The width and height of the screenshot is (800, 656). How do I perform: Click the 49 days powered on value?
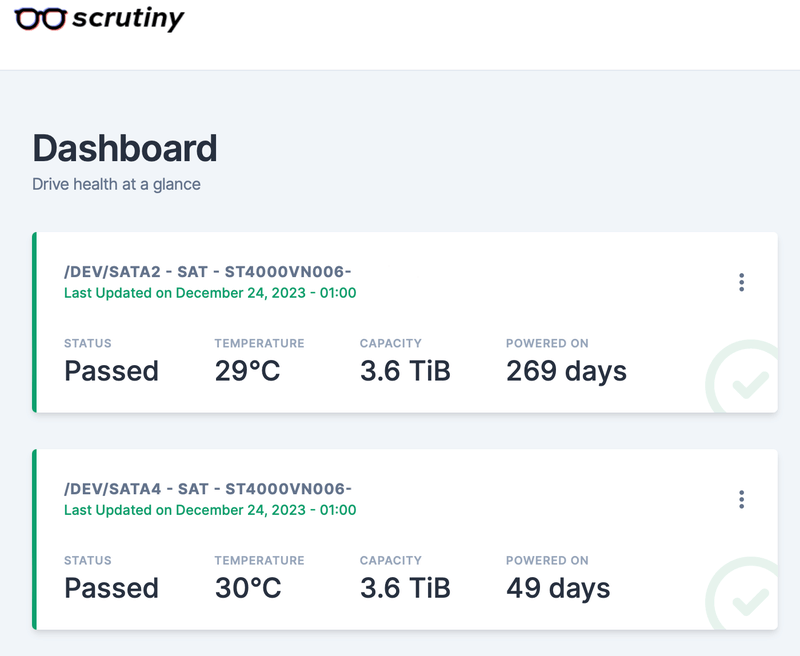coord(558,589)
